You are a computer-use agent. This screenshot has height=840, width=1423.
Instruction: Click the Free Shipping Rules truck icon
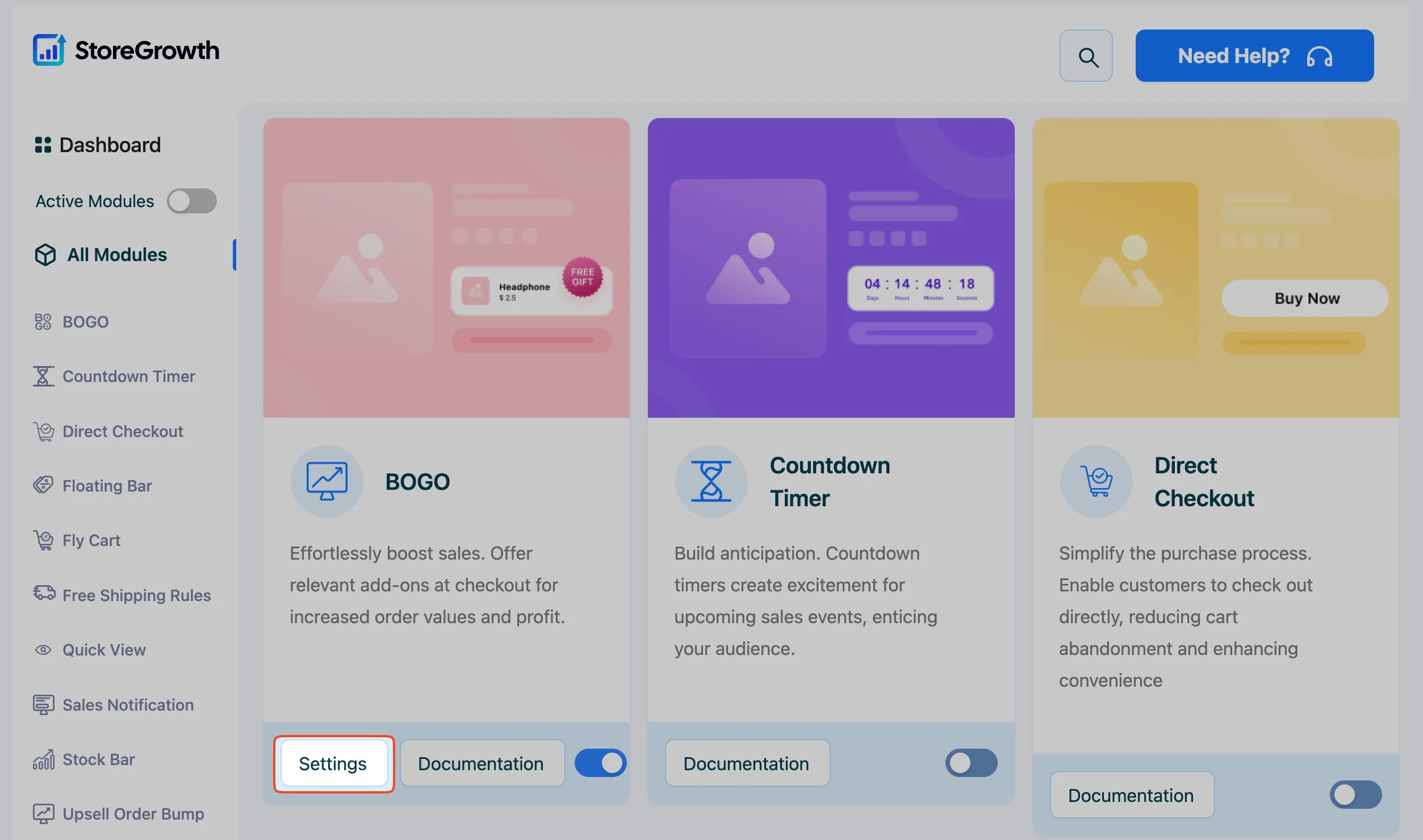click(x=44, y=593)
